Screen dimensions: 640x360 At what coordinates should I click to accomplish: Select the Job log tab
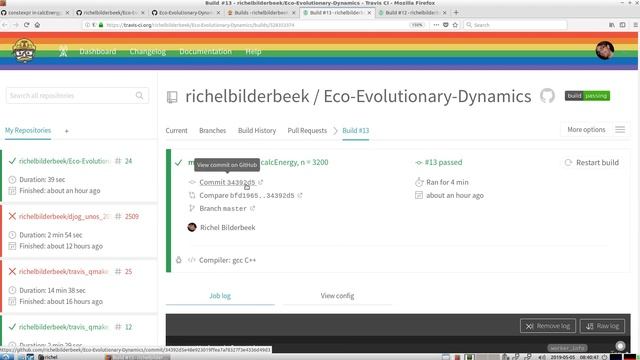(220, 296)
